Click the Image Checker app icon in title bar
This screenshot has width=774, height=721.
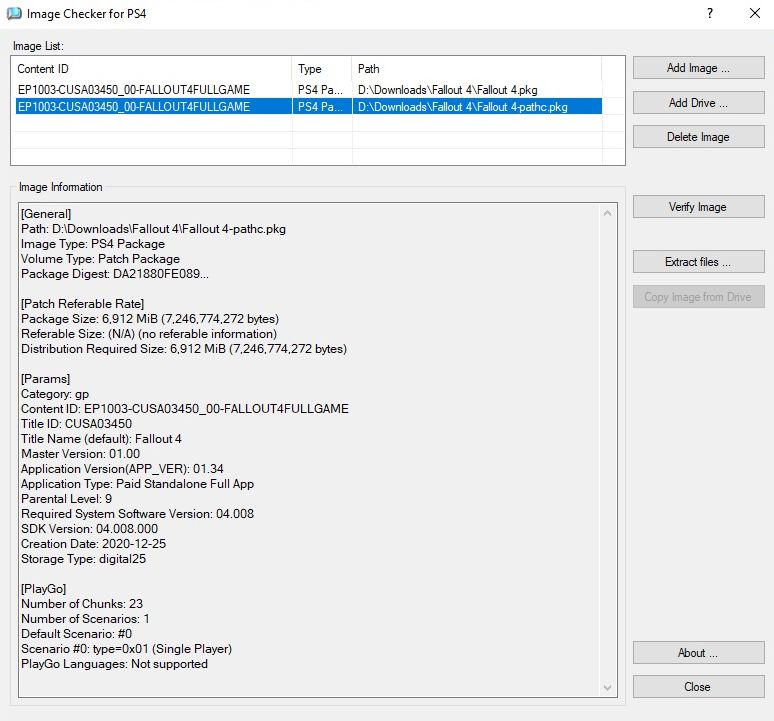point(14,13)
